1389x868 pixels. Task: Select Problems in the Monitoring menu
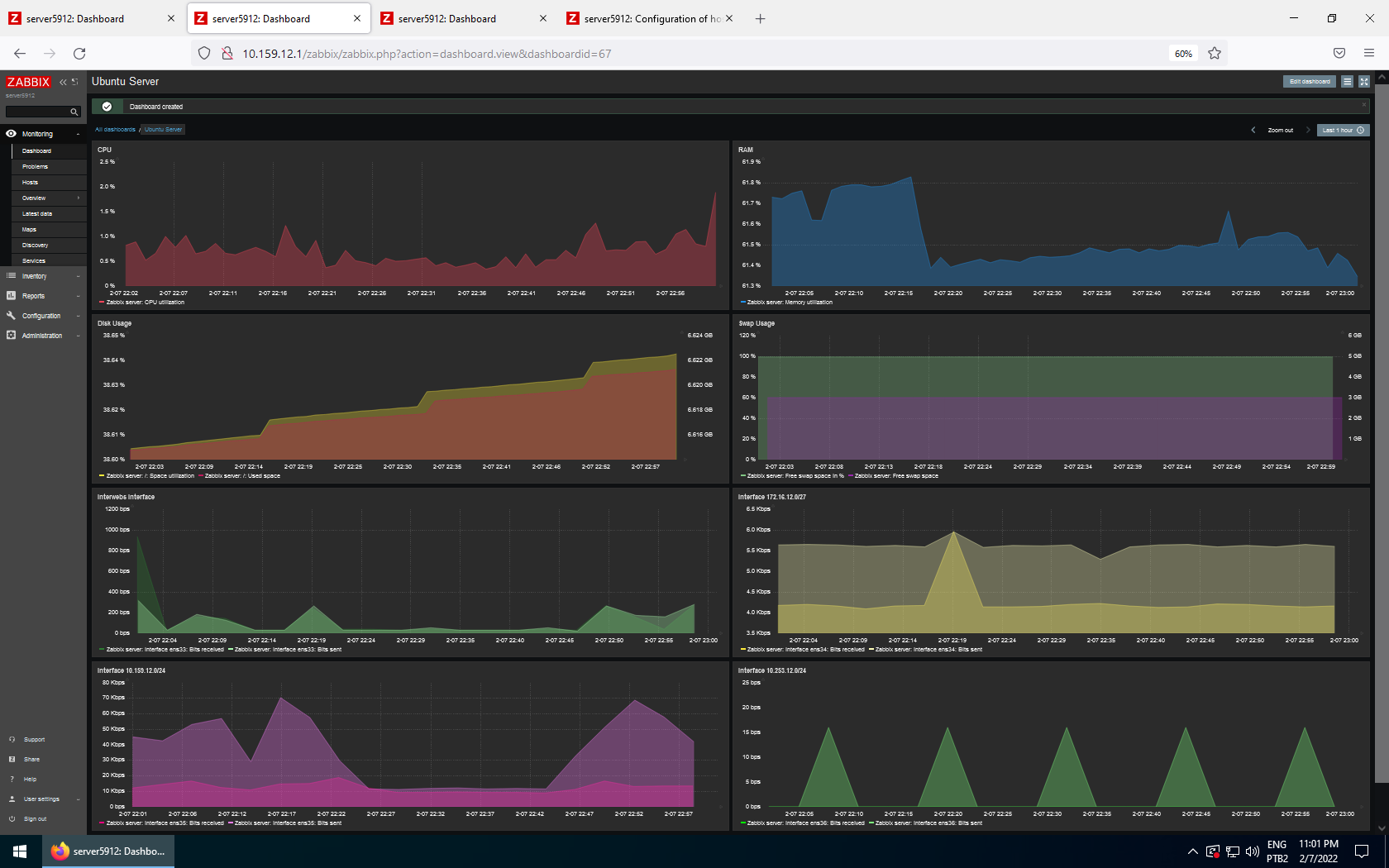[x=35, y=166]
